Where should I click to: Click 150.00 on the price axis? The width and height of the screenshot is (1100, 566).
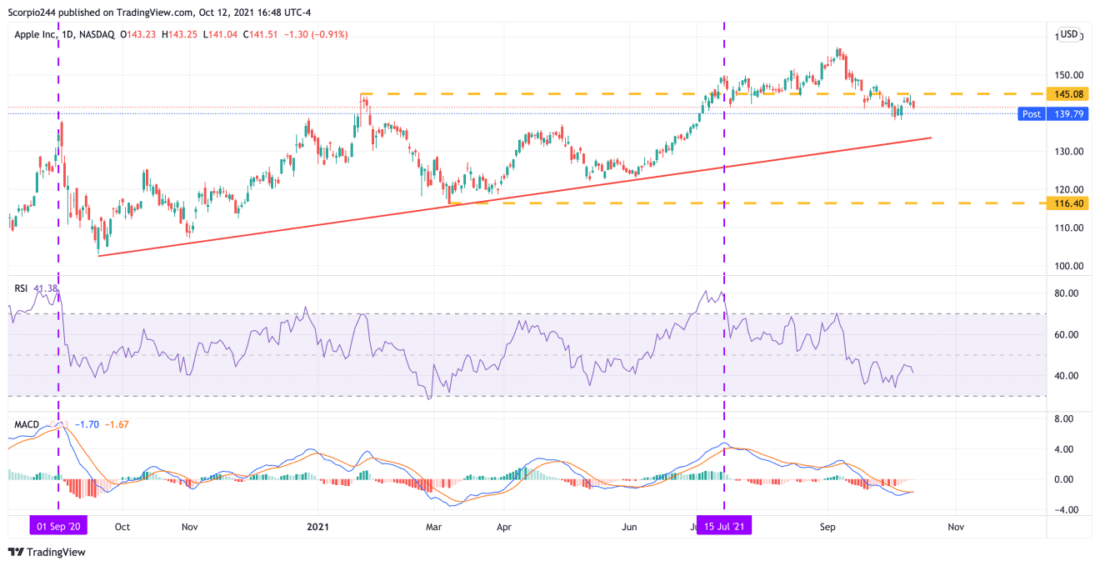tap(1069, 75)
